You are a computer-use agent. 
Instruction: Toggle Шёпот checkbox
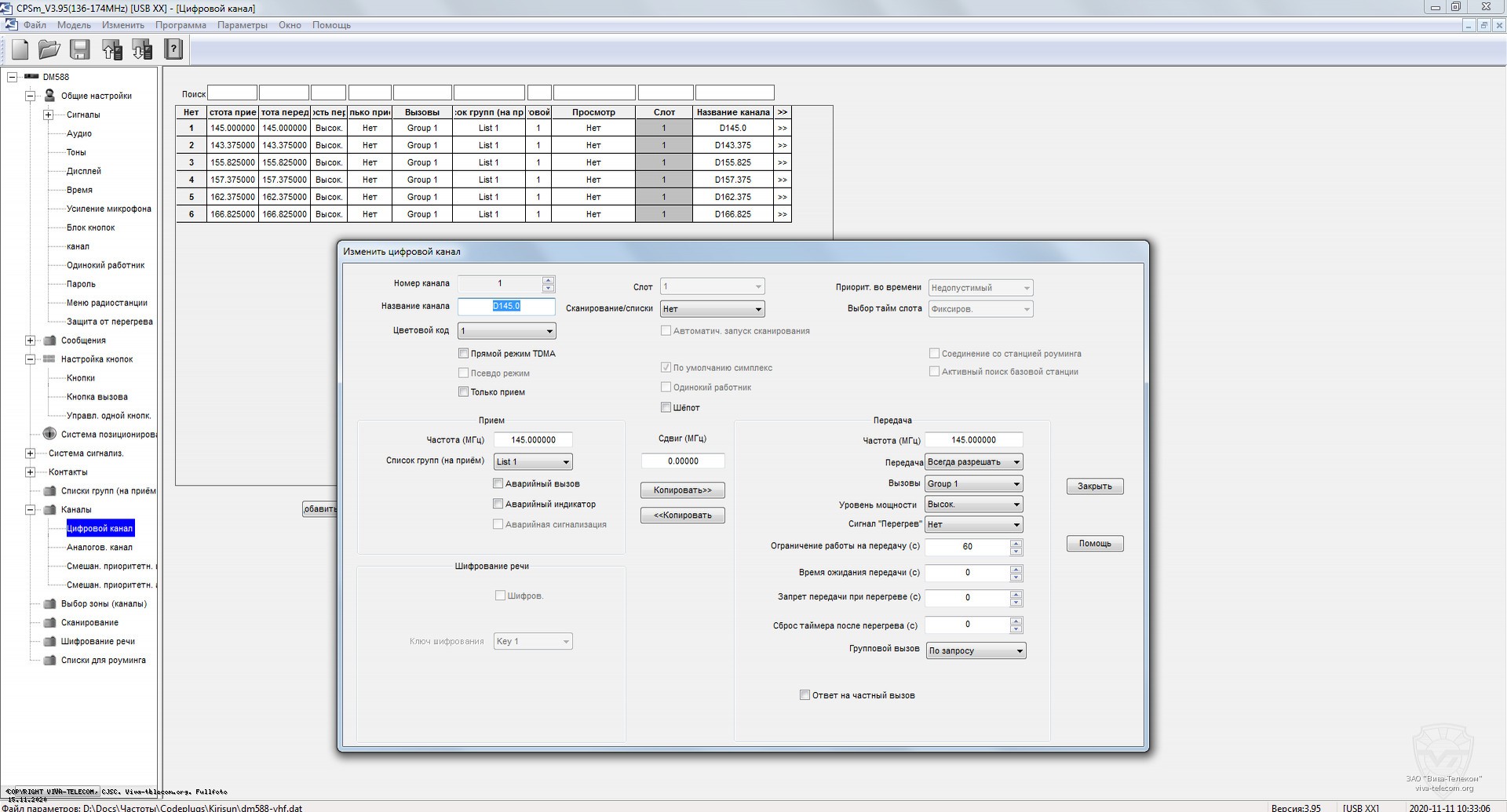[x=666, y=408]
